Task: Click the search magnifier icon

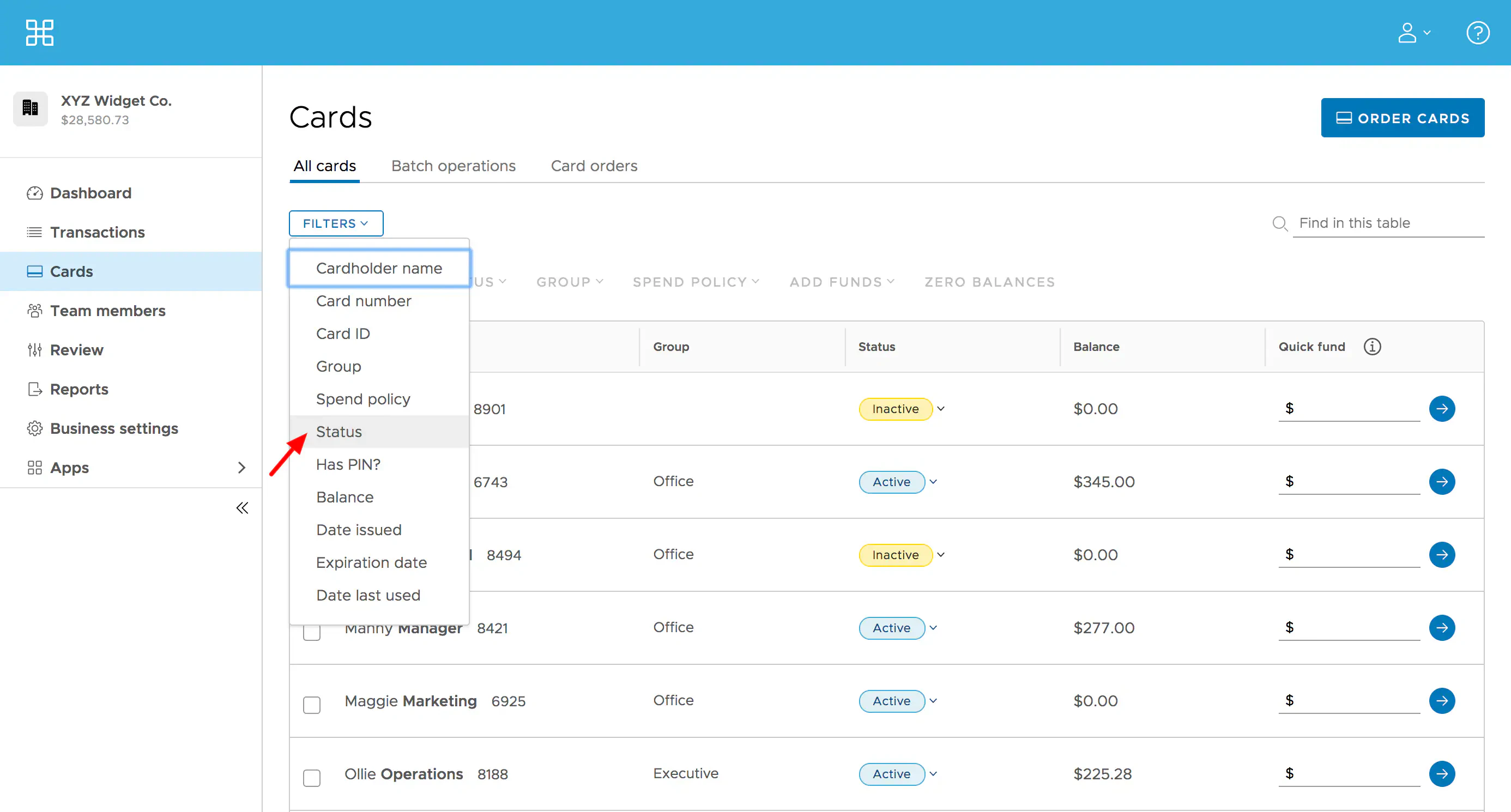Action: pos(1279,223)
